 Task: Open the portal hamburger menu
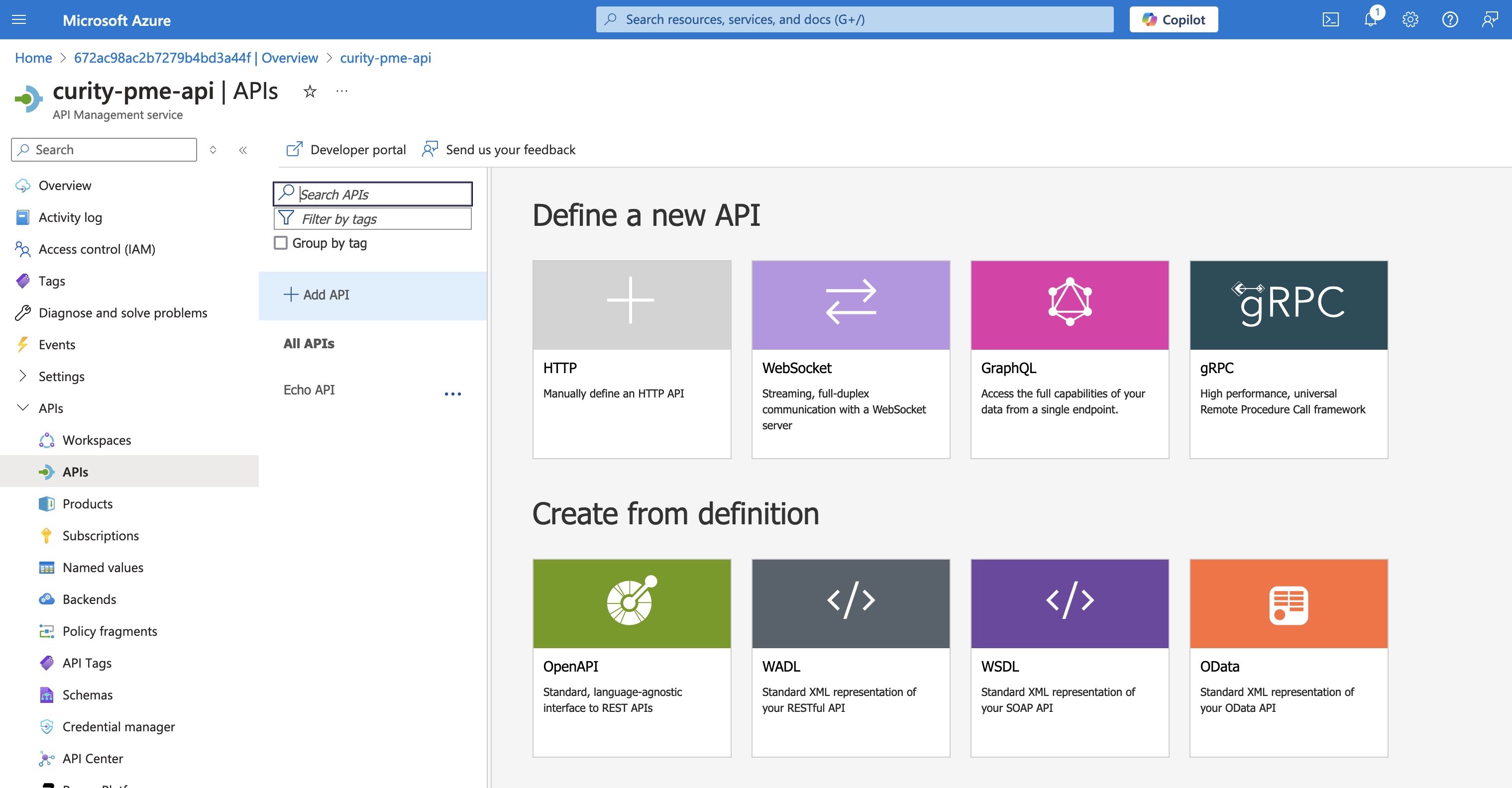(19, 19)
